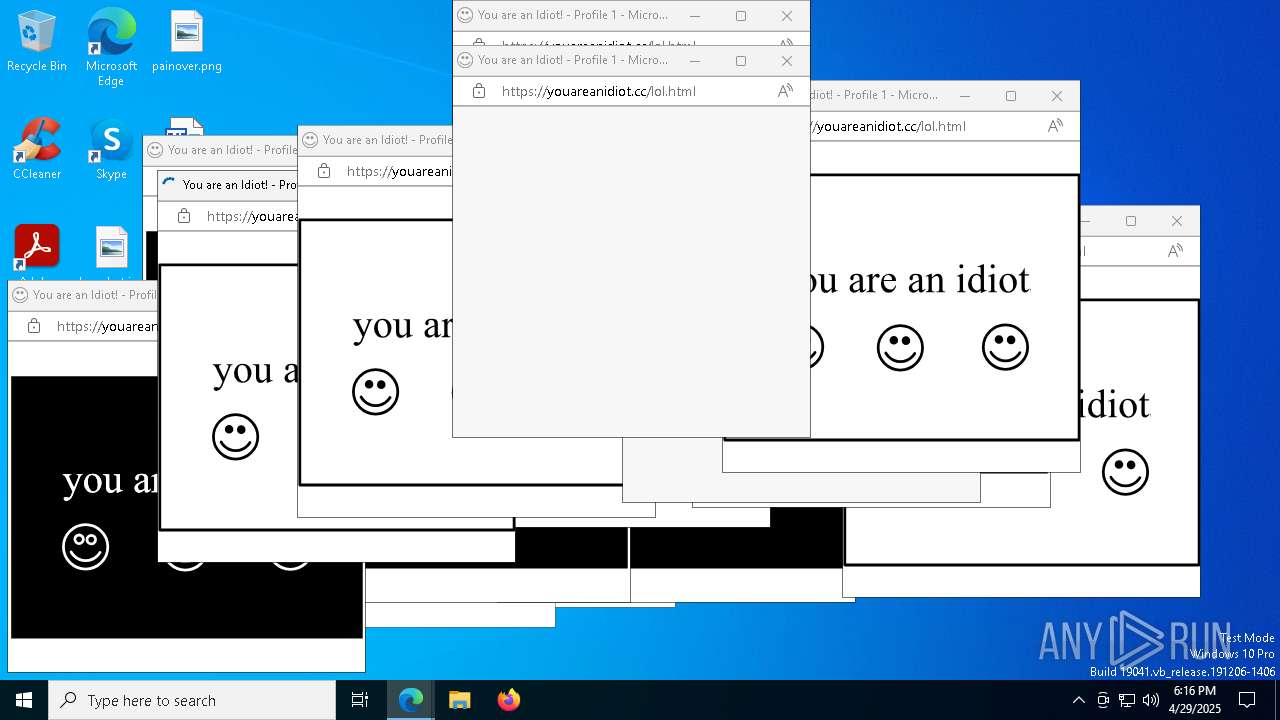The height and width of the screenshot is (720, 1280).
Task: Click the rightmost smiley face in the right-side window
Action: 1005,347
